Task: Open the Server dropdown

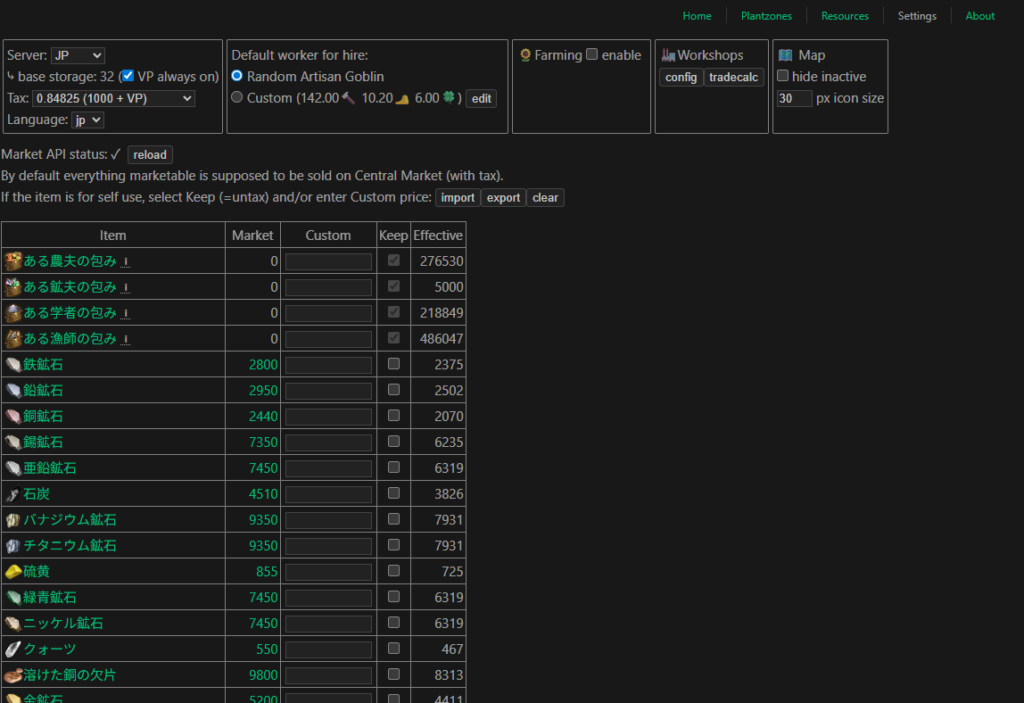Action: (x=77, y=56)
